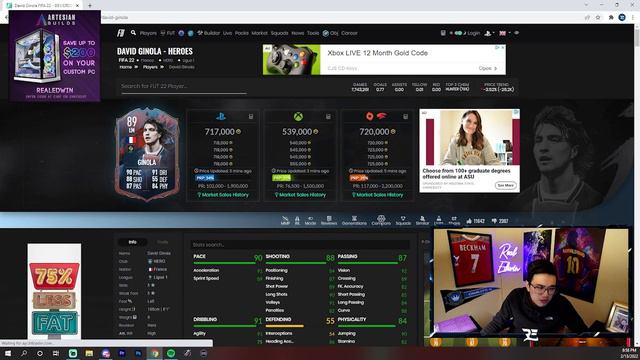Open the Career menu in the navbar

point(349,33)
